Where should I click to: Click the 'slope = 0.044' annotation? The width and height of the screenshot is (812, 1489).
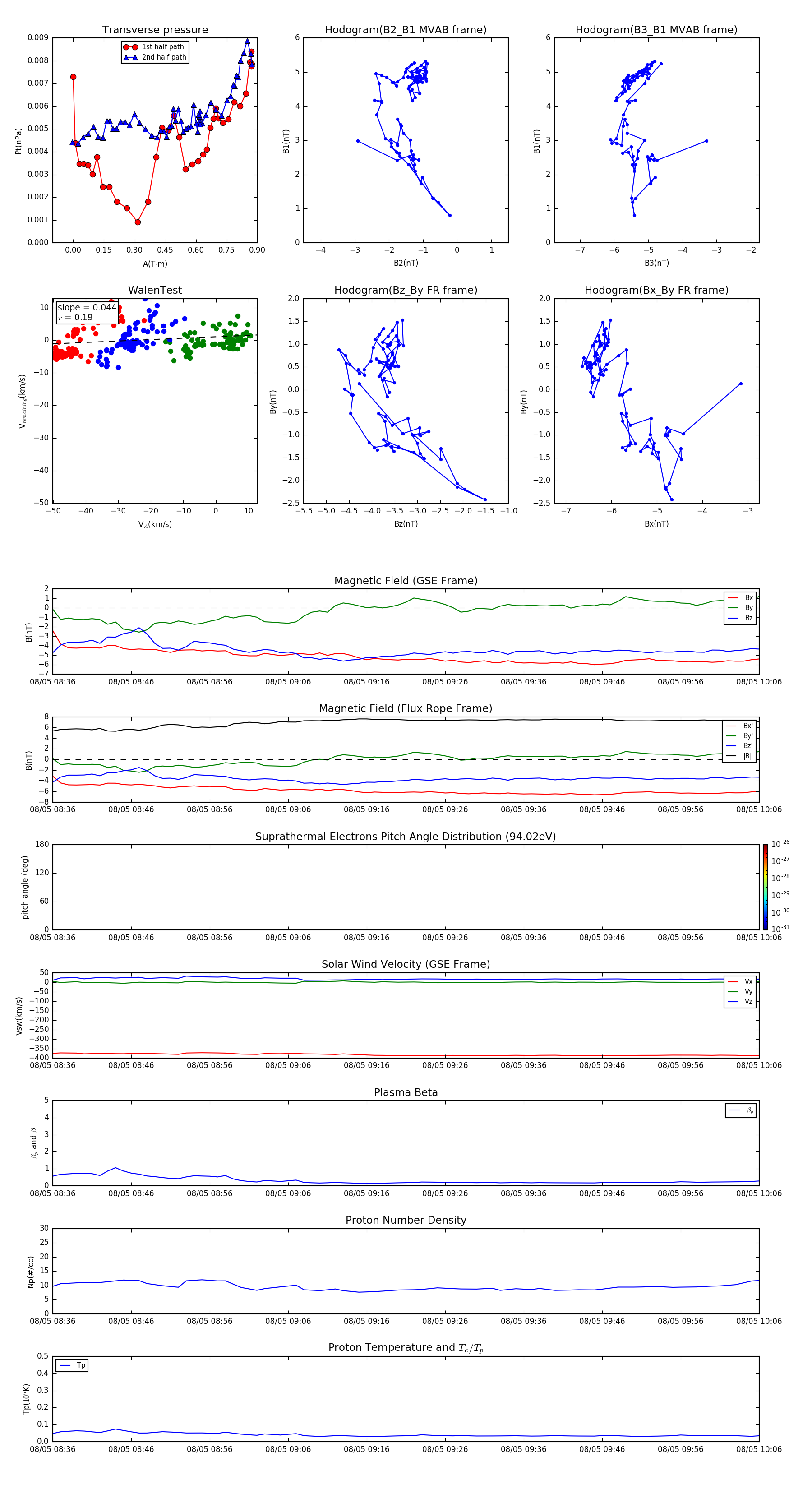[87, 308]
